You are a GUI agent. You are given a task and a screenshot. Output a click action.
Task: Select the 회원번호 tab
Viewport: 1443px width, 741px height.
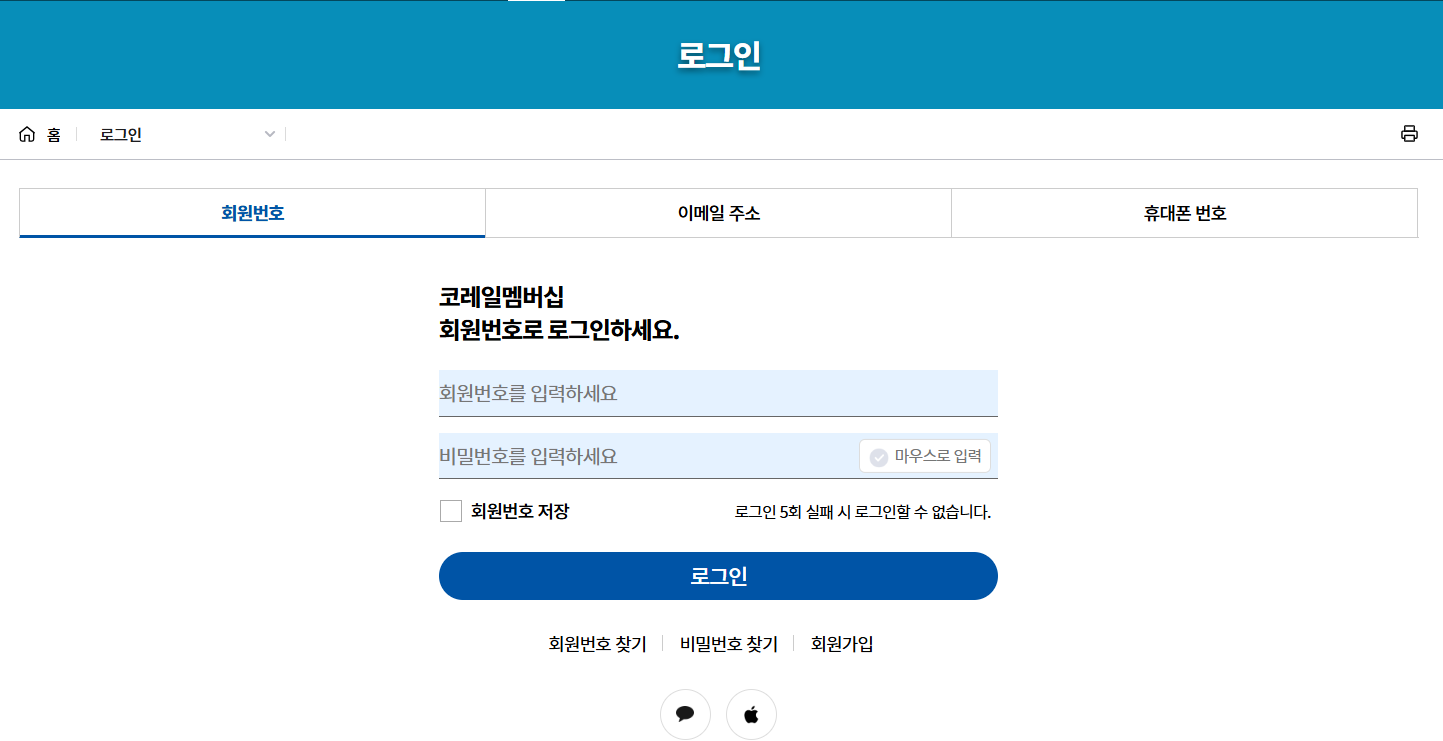pyautogui.click(x=252, y=213)
